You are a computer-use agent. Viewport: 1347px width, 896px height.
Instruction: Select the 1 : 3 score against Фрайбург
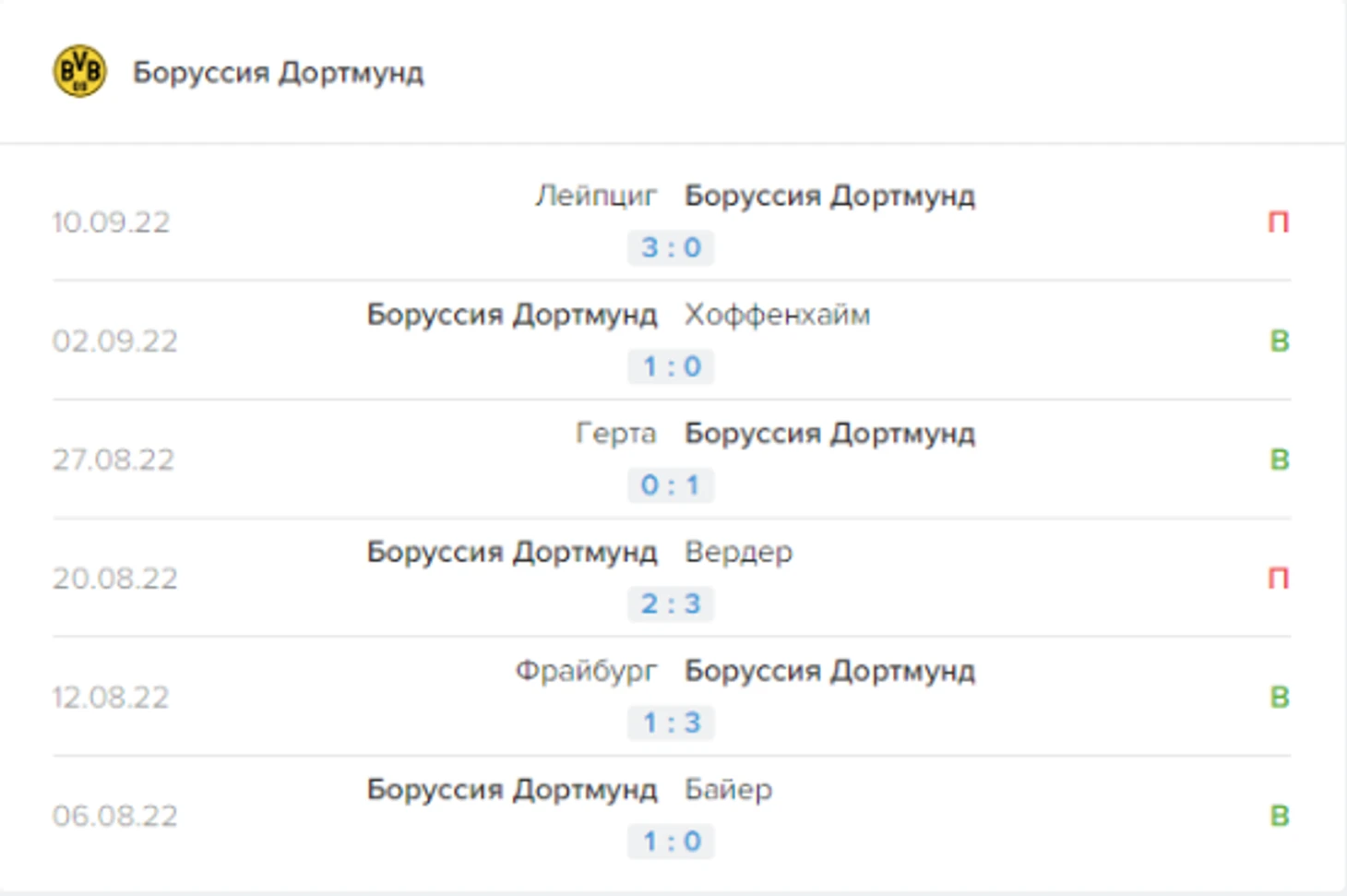[671, 723]
